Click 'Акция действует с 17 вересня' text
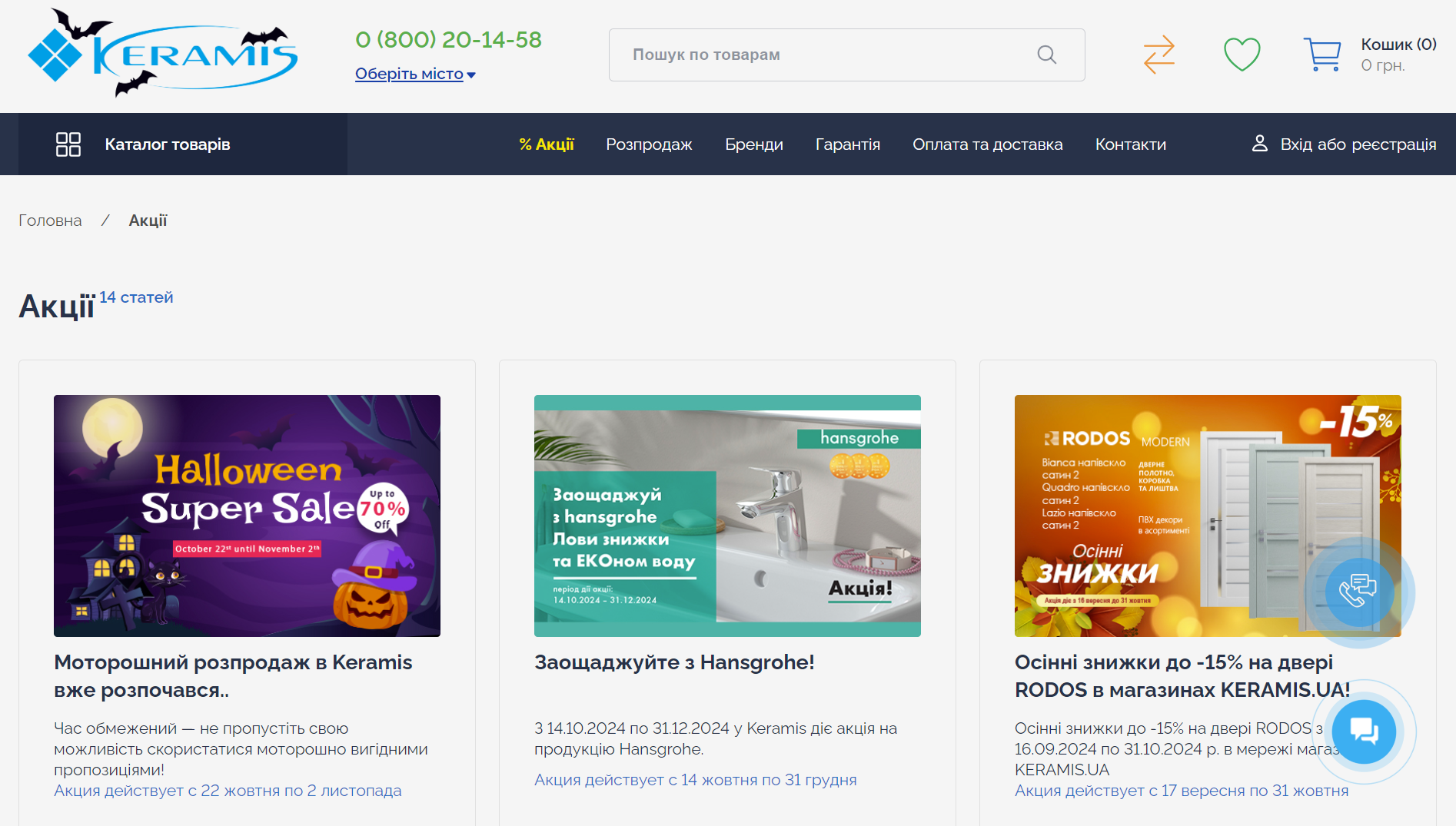Image resolution: width=1456 pixels, height=826 pixels. 1182,791
